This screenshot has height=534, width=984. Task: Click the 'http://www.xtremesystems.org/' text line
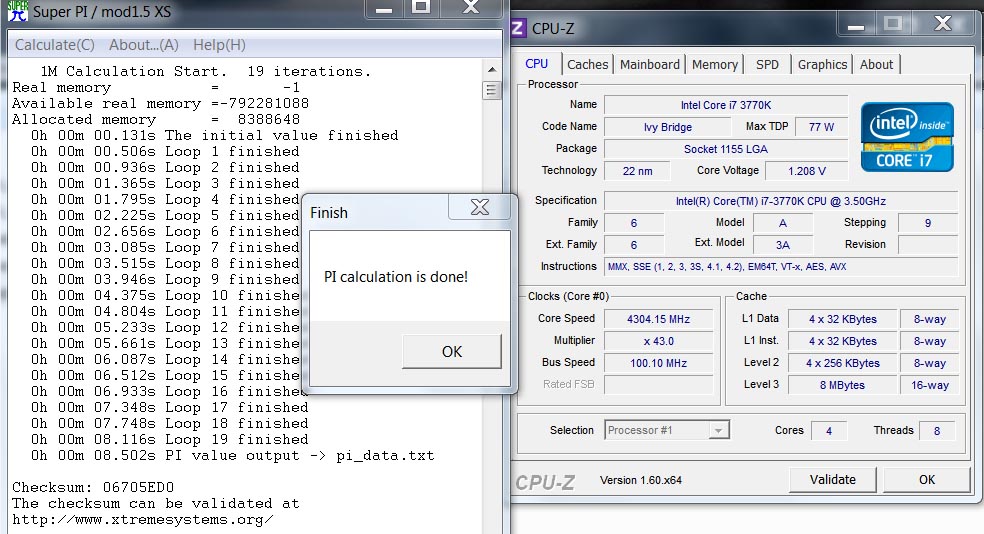pos(142,520)
